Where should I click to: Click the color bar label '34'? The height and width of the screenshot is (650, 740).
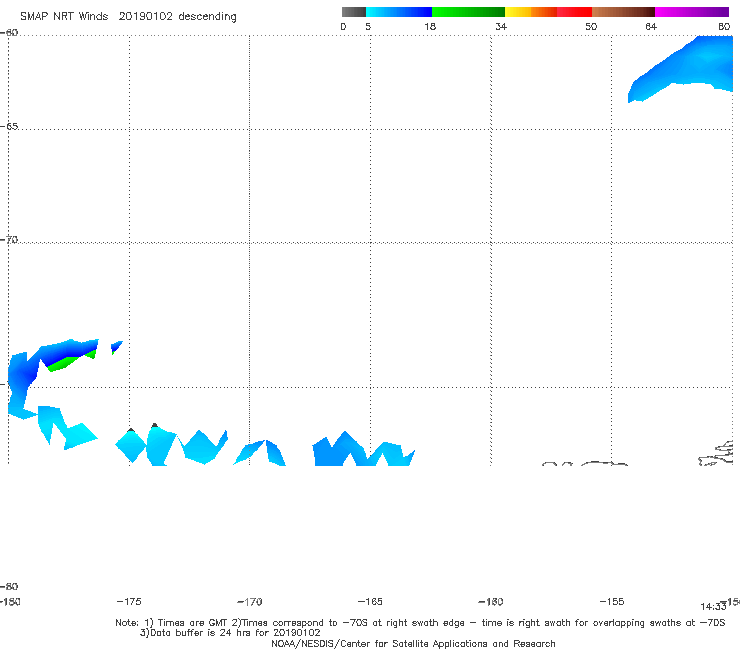coord(501,26)
